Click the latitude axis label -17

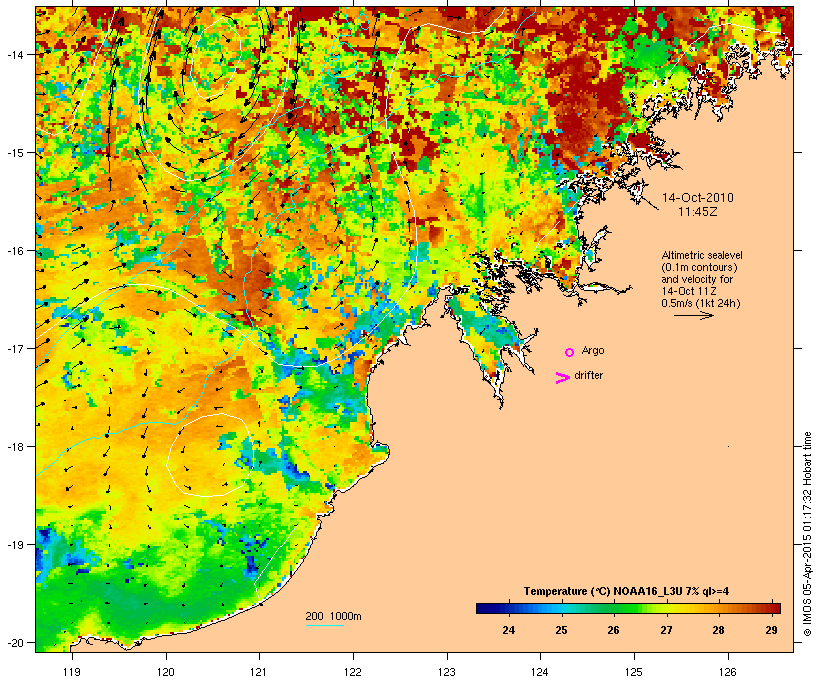click(x=16, y=348)
